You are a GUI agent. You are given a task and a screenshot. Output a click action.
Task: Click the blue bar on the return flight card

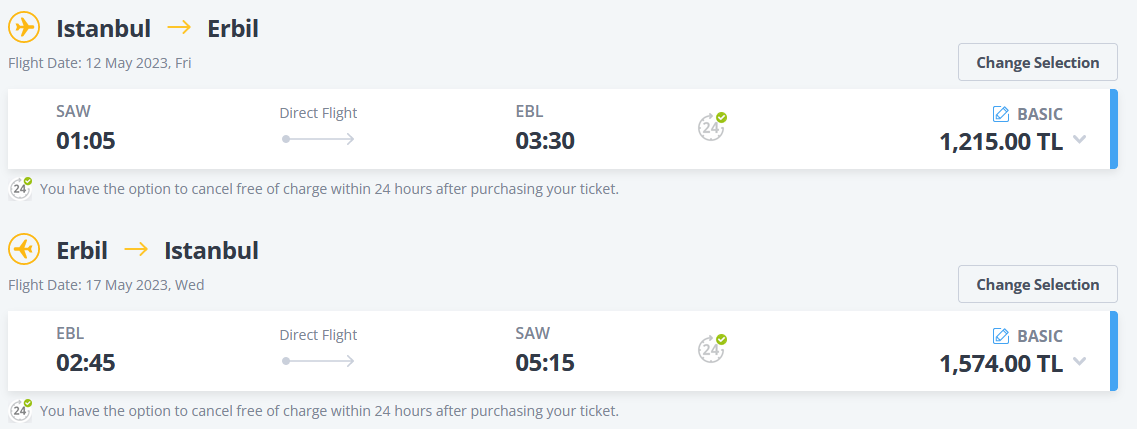[x=1114, y=351]
